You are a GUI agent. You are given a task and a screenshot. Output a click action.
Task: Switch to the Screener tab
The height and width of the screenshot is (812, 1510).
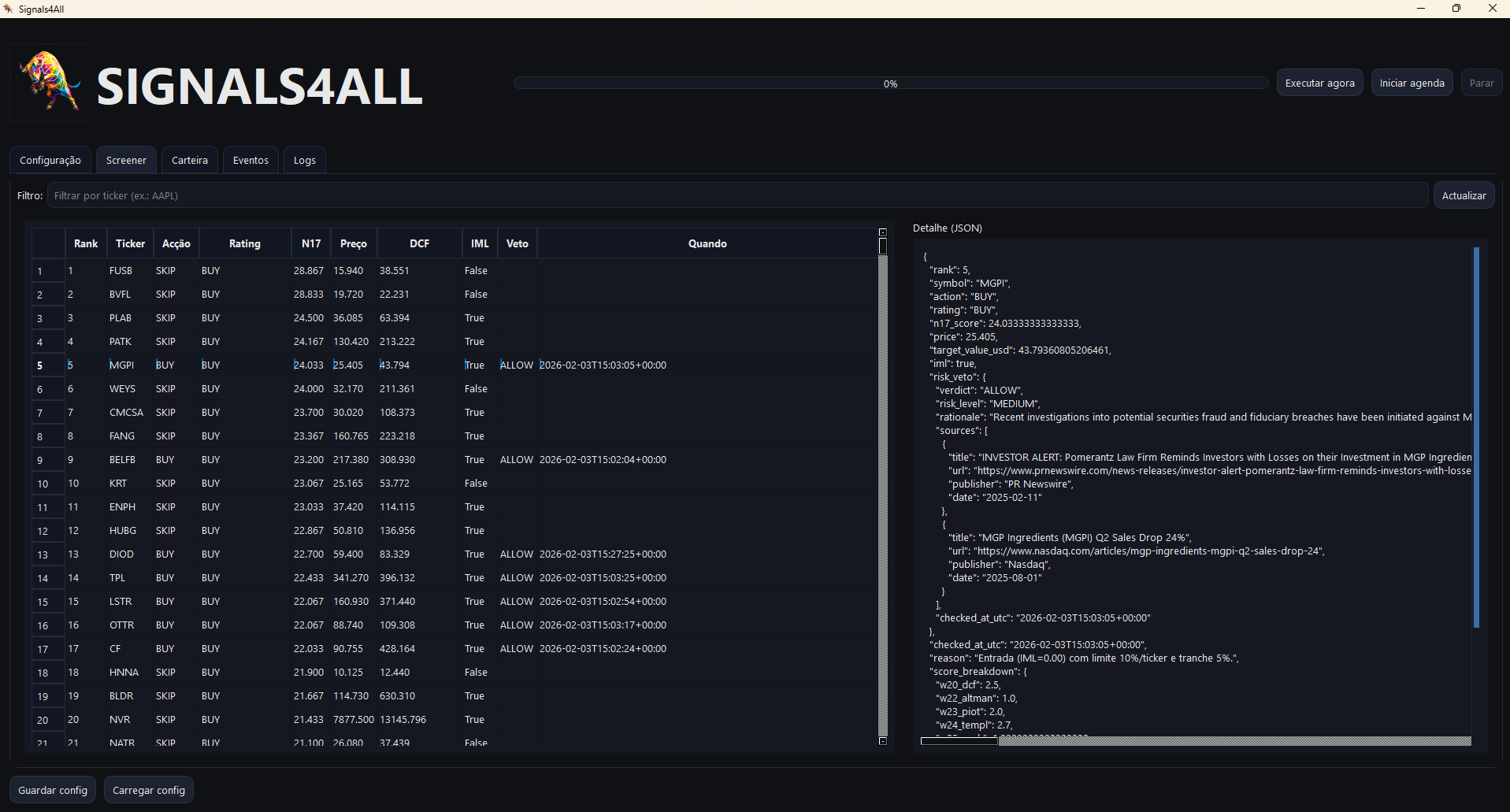click(x=125, y=160)
